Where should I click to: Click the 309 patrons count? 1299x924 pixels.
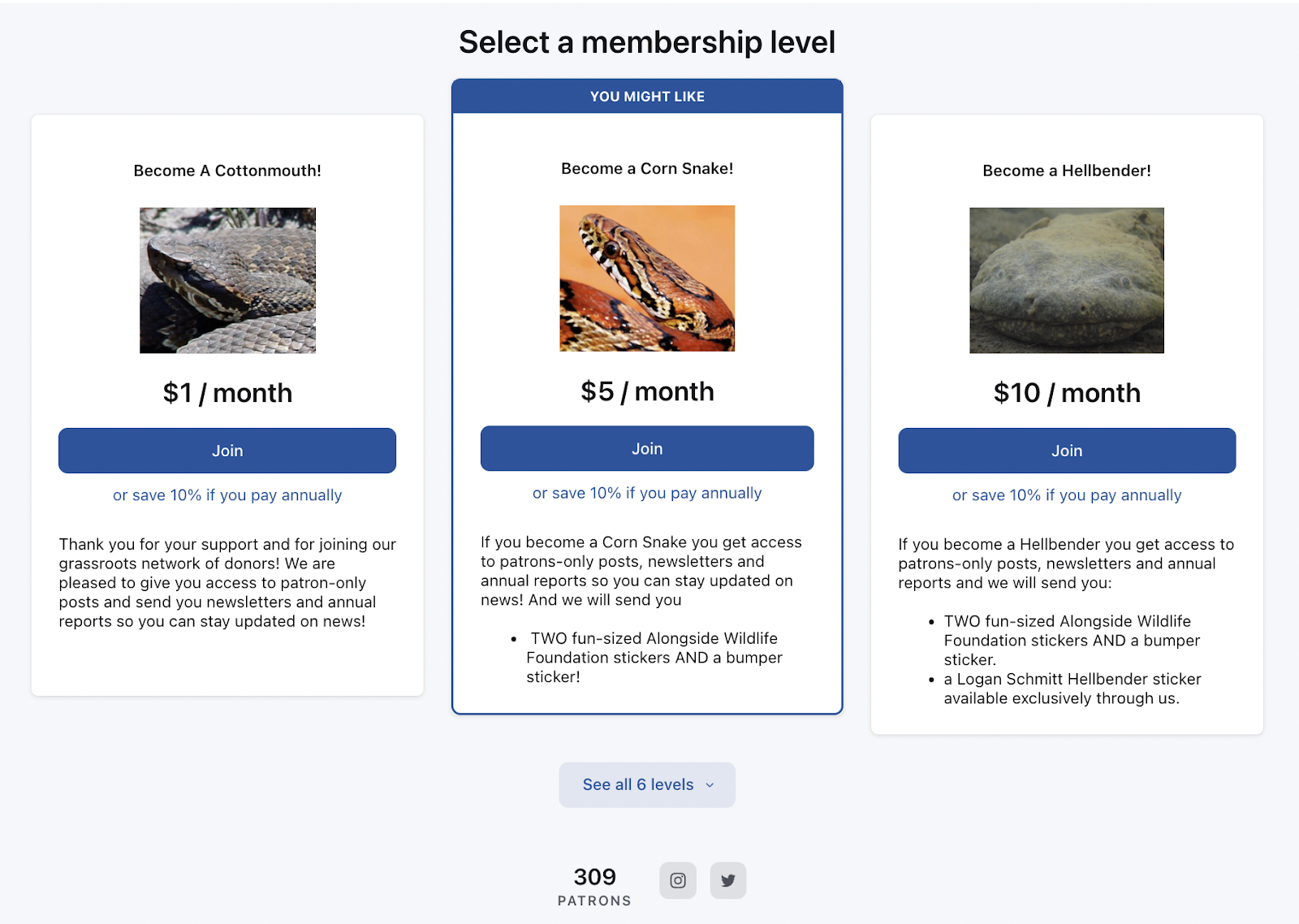tap(594, 878)
